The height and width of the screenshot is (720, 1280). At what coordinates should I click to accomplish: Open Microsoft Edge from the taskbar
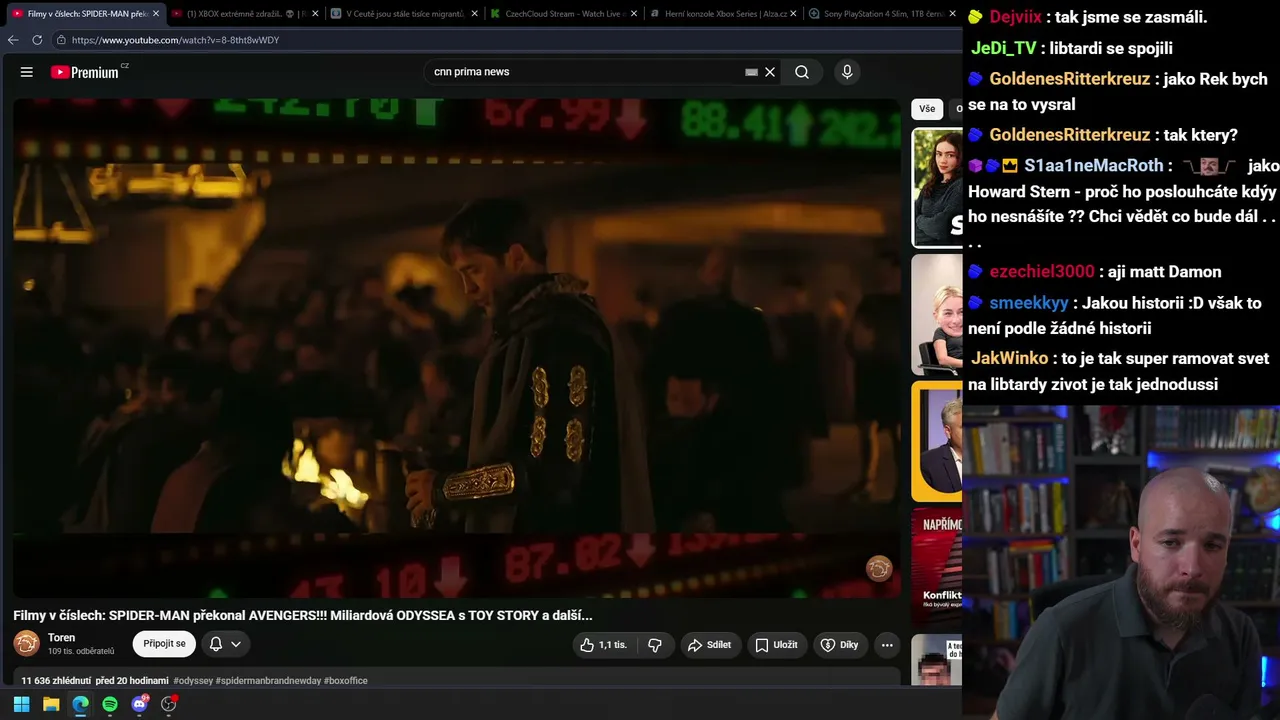80,704
